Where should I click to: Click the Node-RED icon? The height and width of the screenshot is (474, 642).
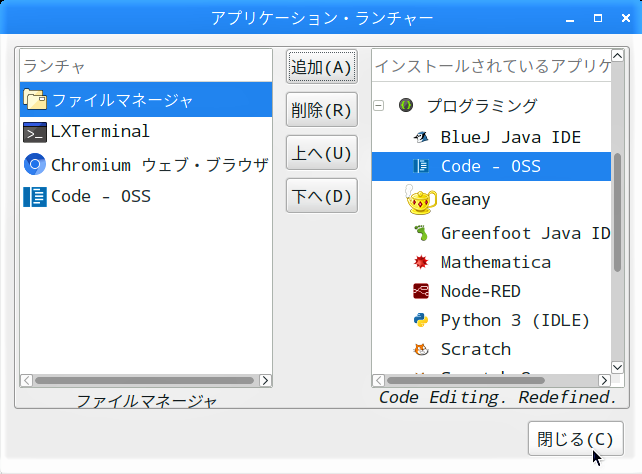point(421,291)
